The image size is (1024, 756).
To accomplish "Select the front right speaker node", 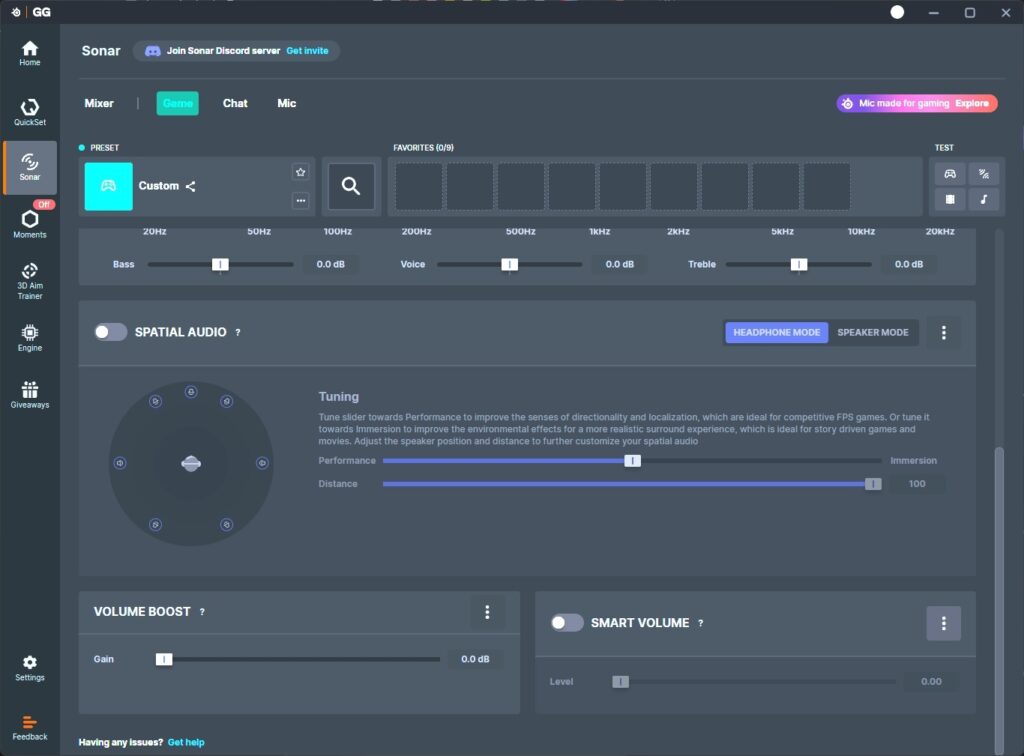I will pos(226,401).
